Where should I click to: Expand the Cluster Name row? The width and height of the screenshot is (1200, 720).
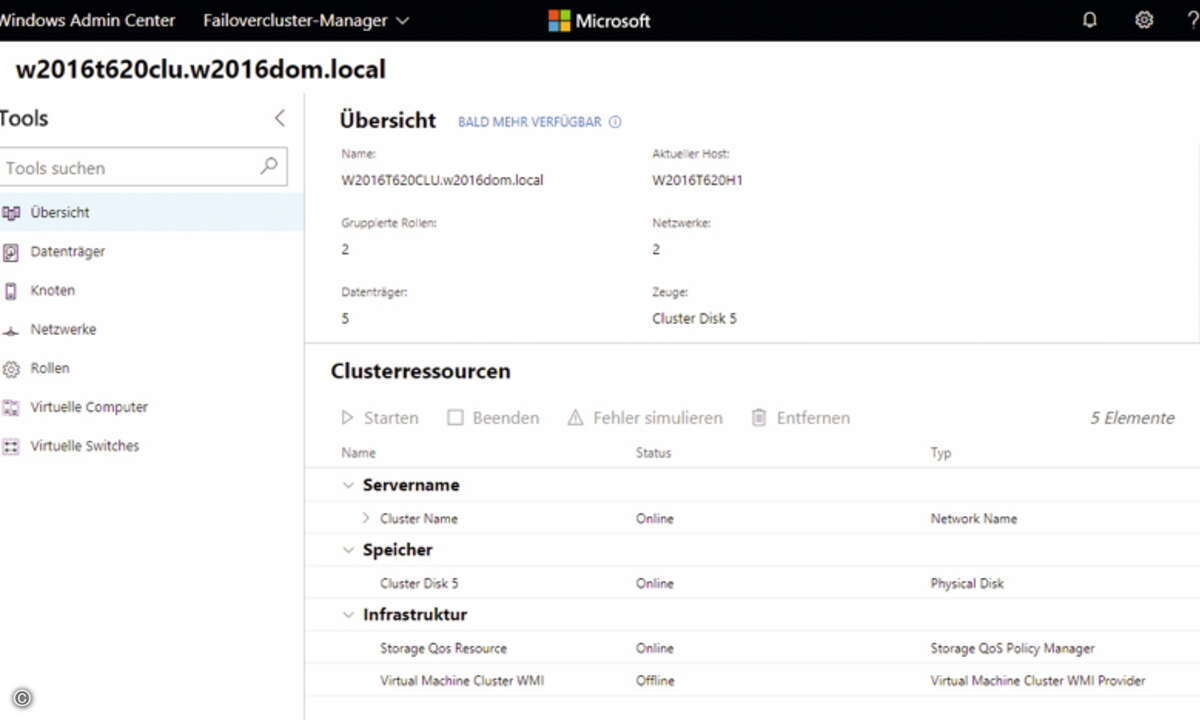pyautogui.click(x=365, y=518)
